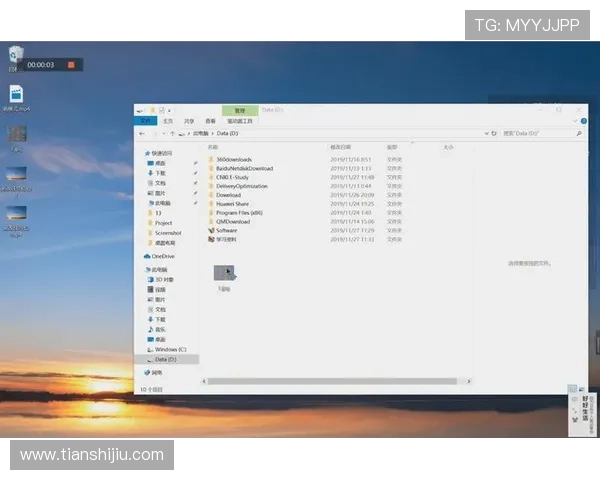Viewport: 600px width, 480px height.
Task: Select the BaiduNetdiskDownload folder
Action: pos(243,168)
